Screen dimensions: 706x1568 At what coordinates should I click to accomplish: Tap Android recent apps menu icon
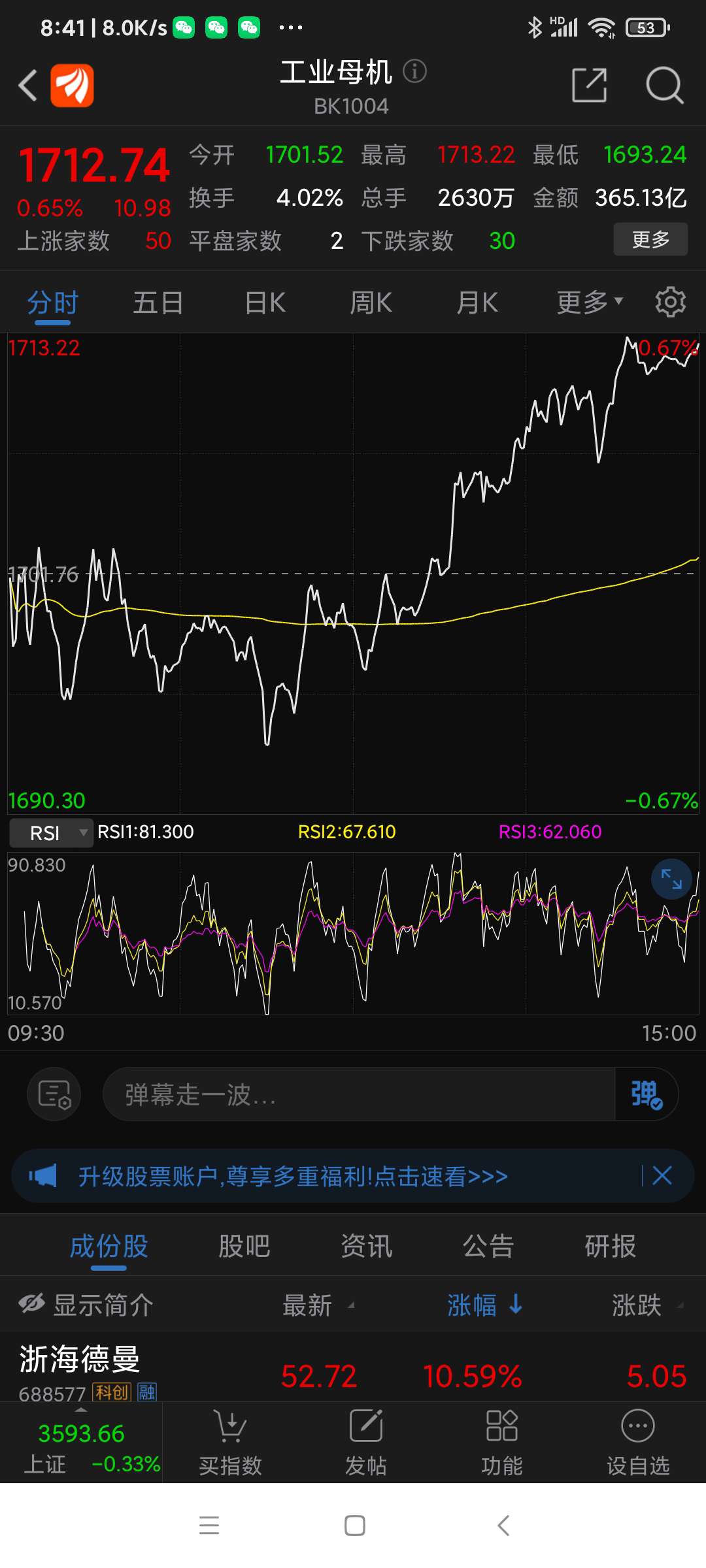point(209,1526)
